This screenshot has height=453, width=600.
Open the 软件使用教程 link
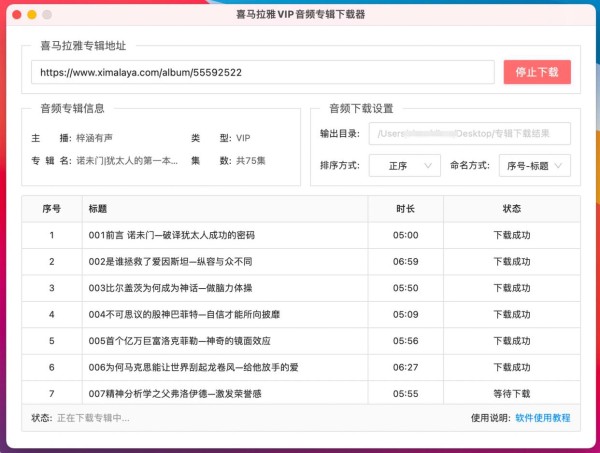click(542, 418)
